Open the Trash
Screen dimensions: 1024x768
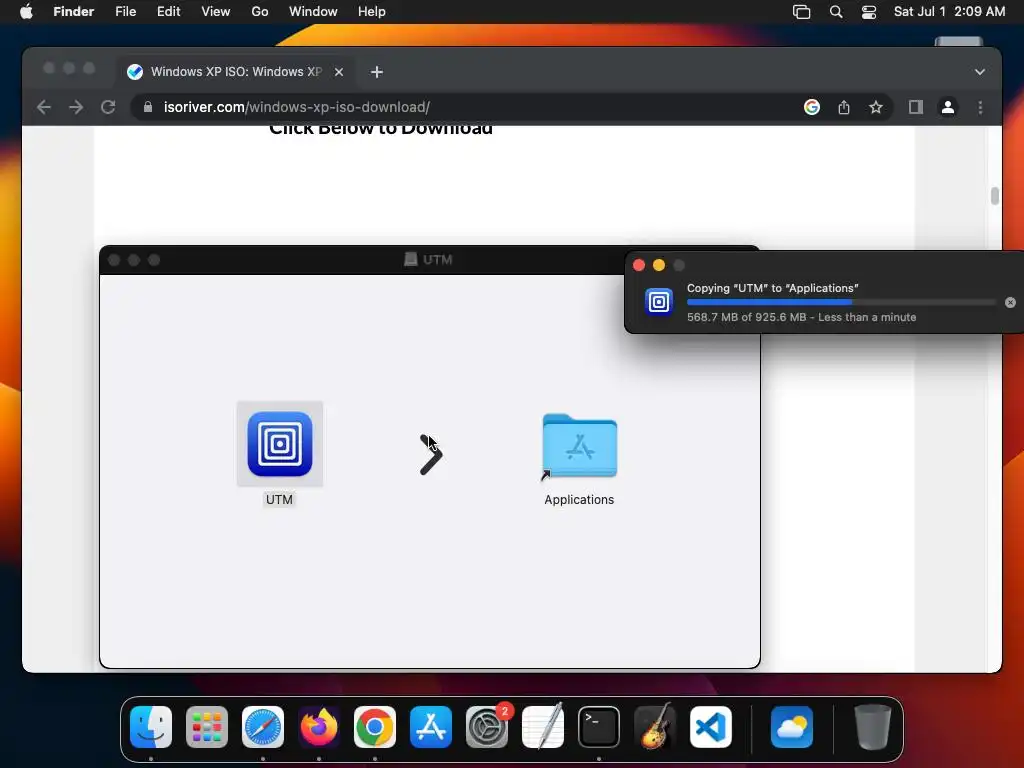tap(872, 727)
